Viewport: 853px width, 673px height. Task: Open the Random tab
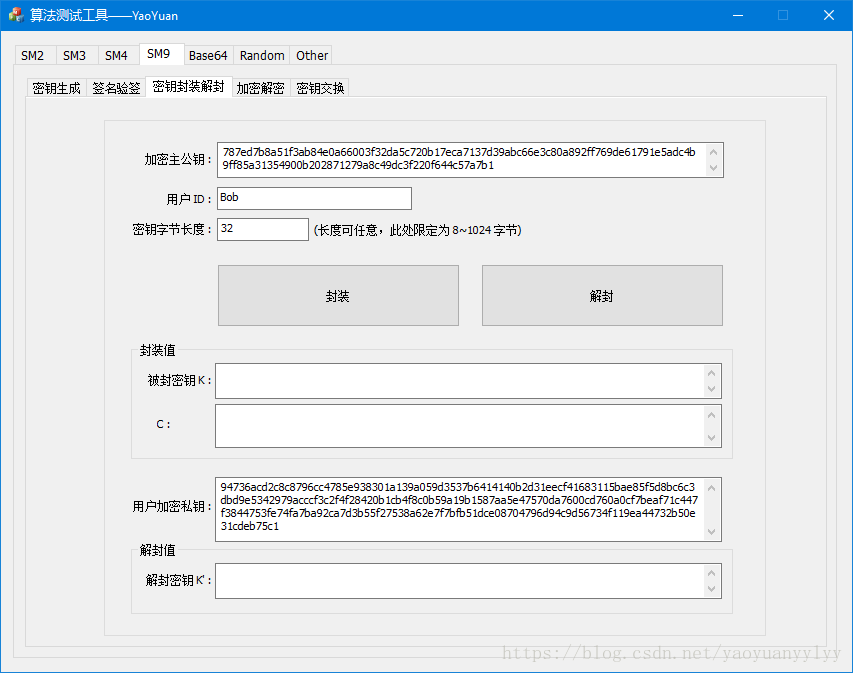tap(262, 55)
